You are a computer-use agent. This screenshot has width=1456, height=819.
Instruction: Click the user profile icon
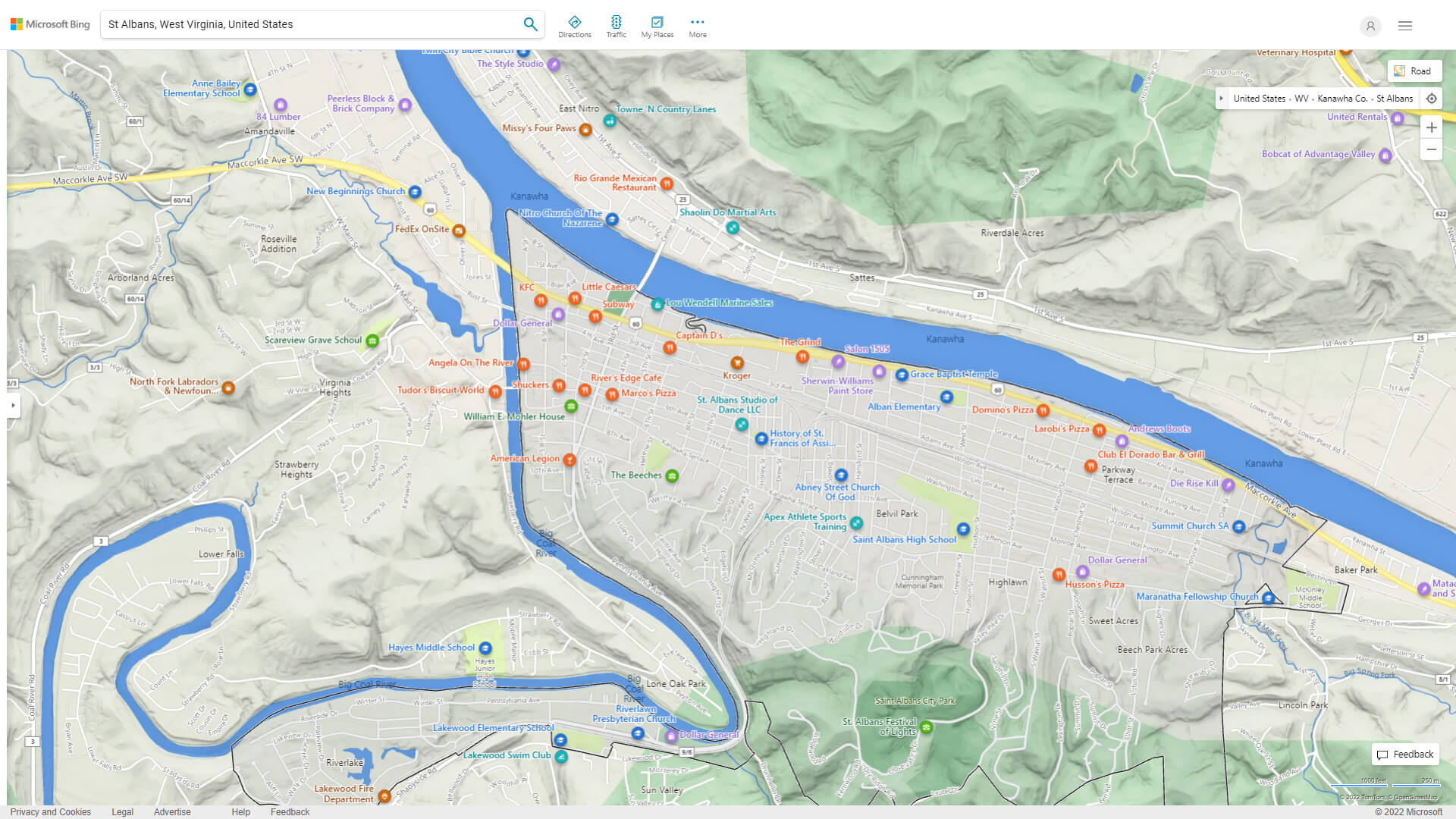click(x=1370, y=26)
